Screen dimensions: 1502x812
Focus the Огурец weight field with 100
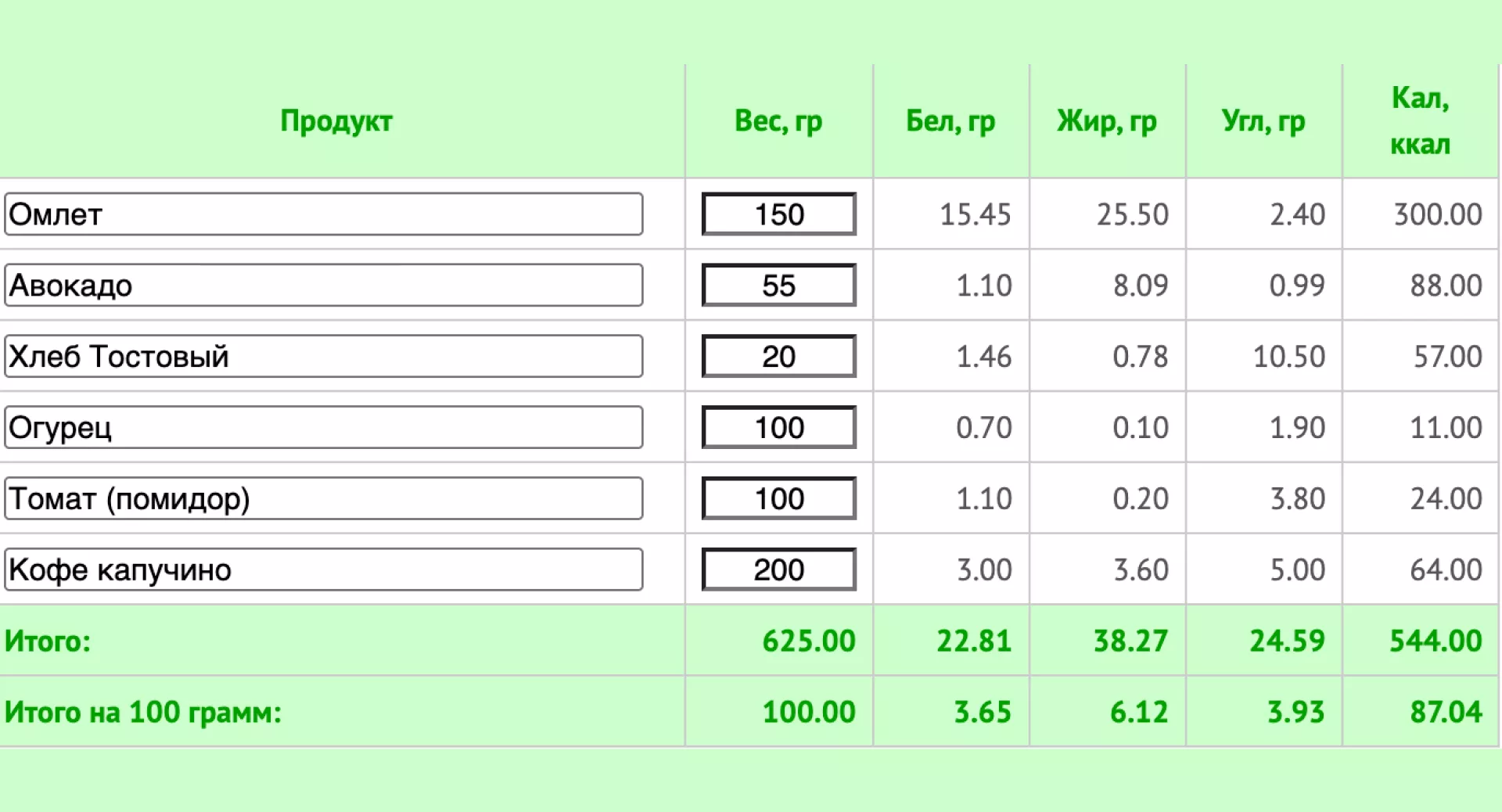(779, 427)
